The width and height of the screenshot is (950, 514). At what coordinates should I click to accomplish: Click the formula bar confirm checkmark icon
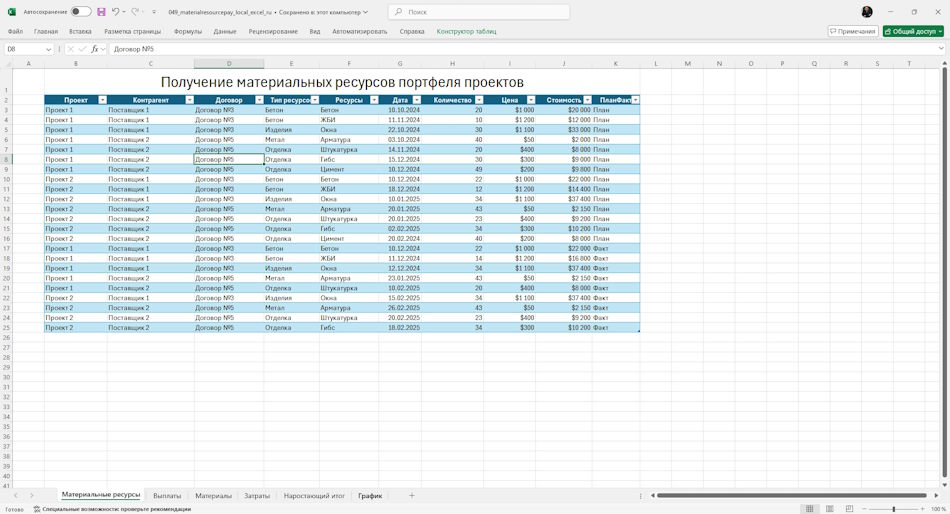[x=82, y=49]
